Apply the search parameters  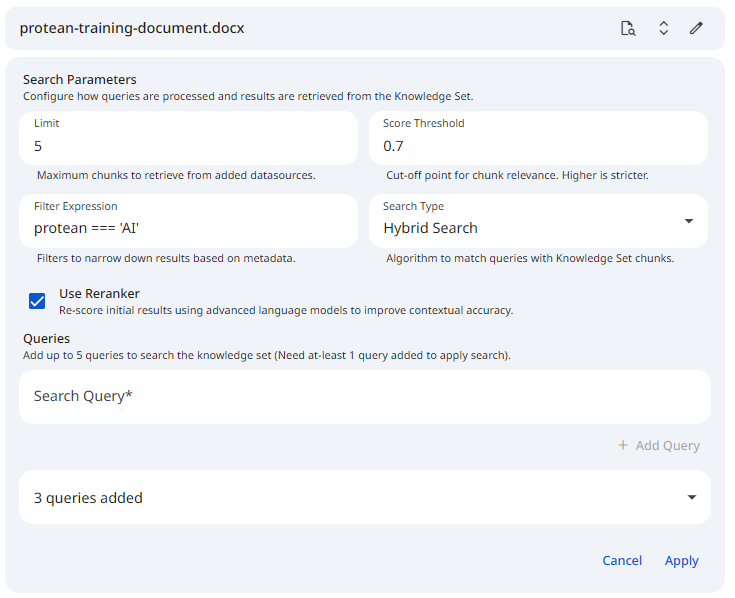681,560
